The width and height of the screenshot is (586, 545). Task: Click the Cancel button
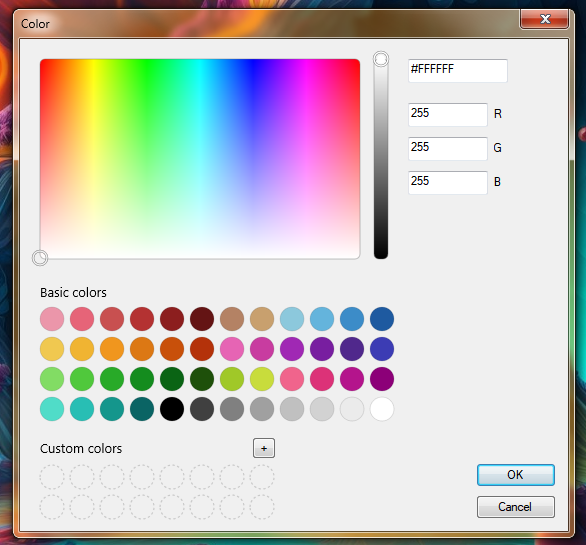515,507
